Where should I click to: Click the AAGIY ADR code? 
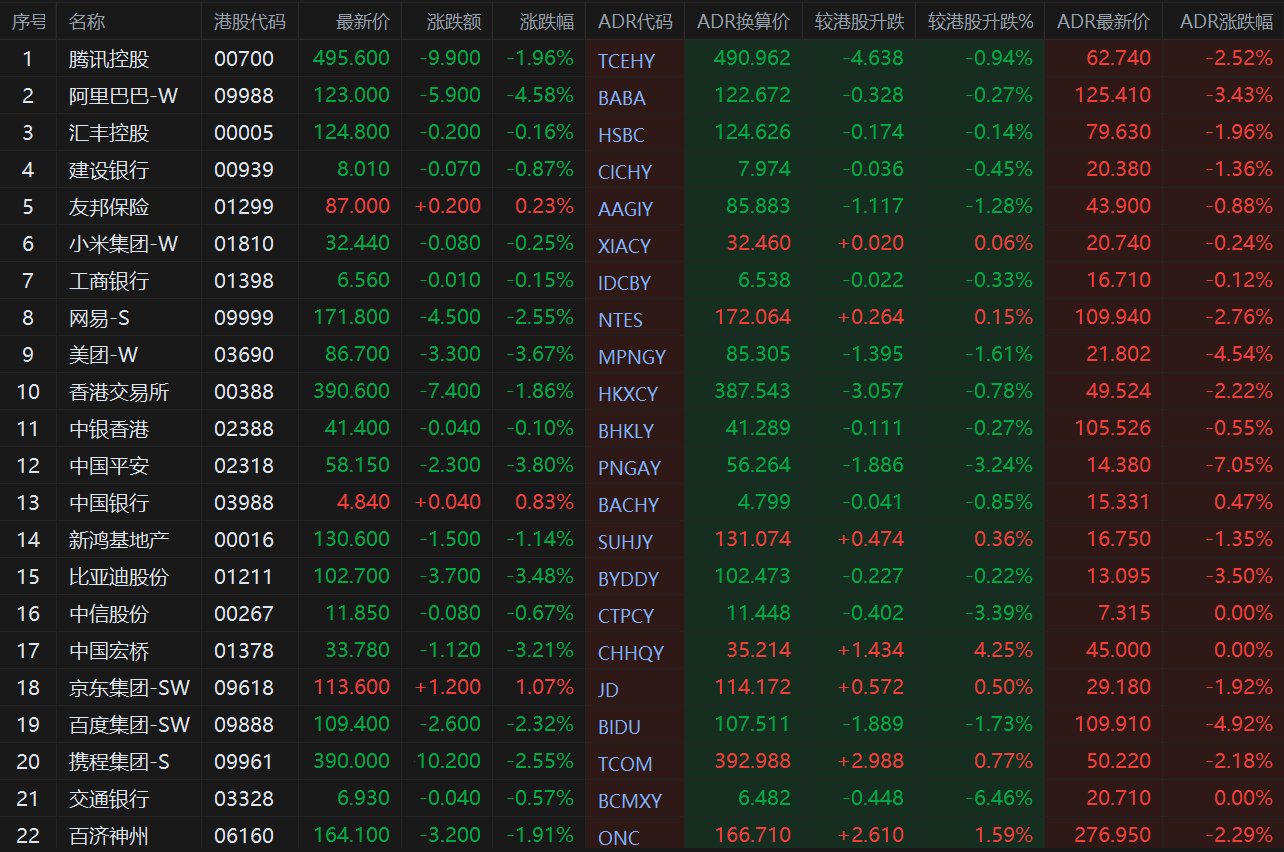pos(625,209)
